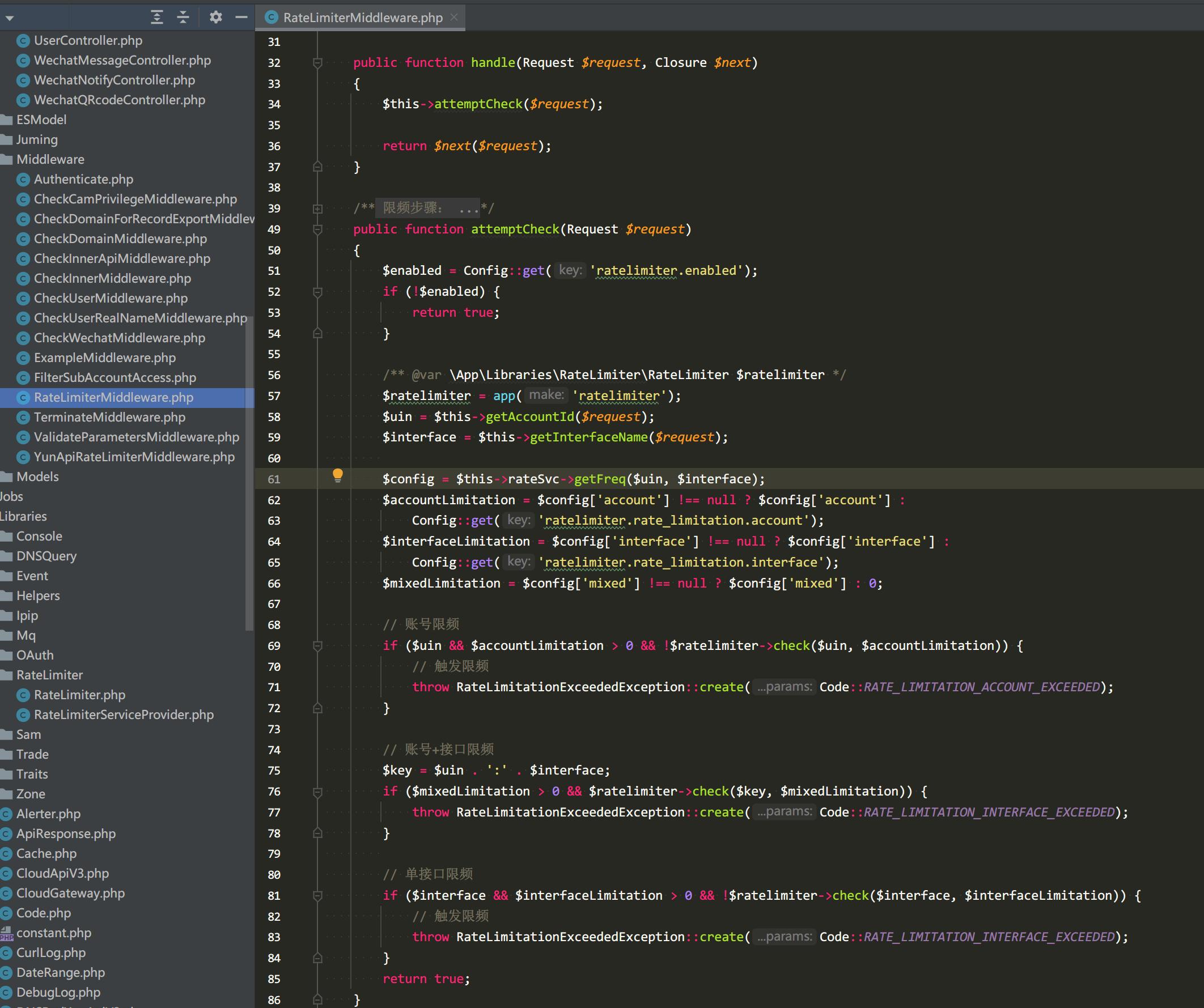Screen dimensions: 1204x1008
Task: Collapse the account limitation if block on line 69
Action: tap(317, 646)
